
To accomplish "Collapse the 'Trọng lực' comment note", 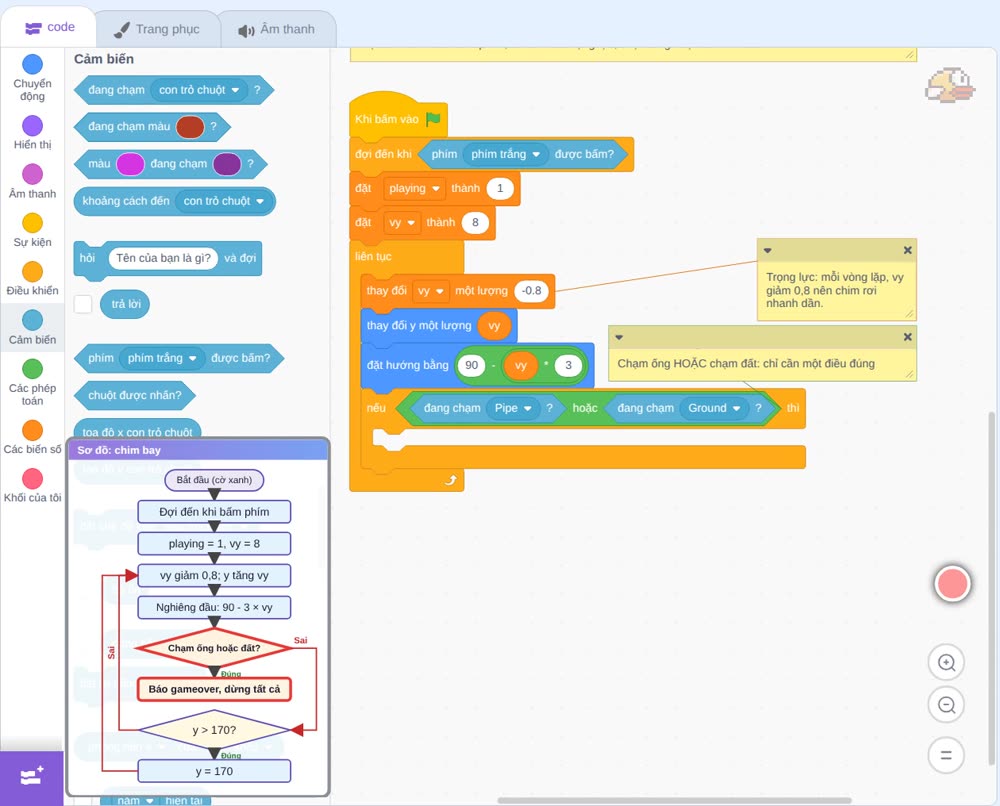I will click(x=768, y=251).
